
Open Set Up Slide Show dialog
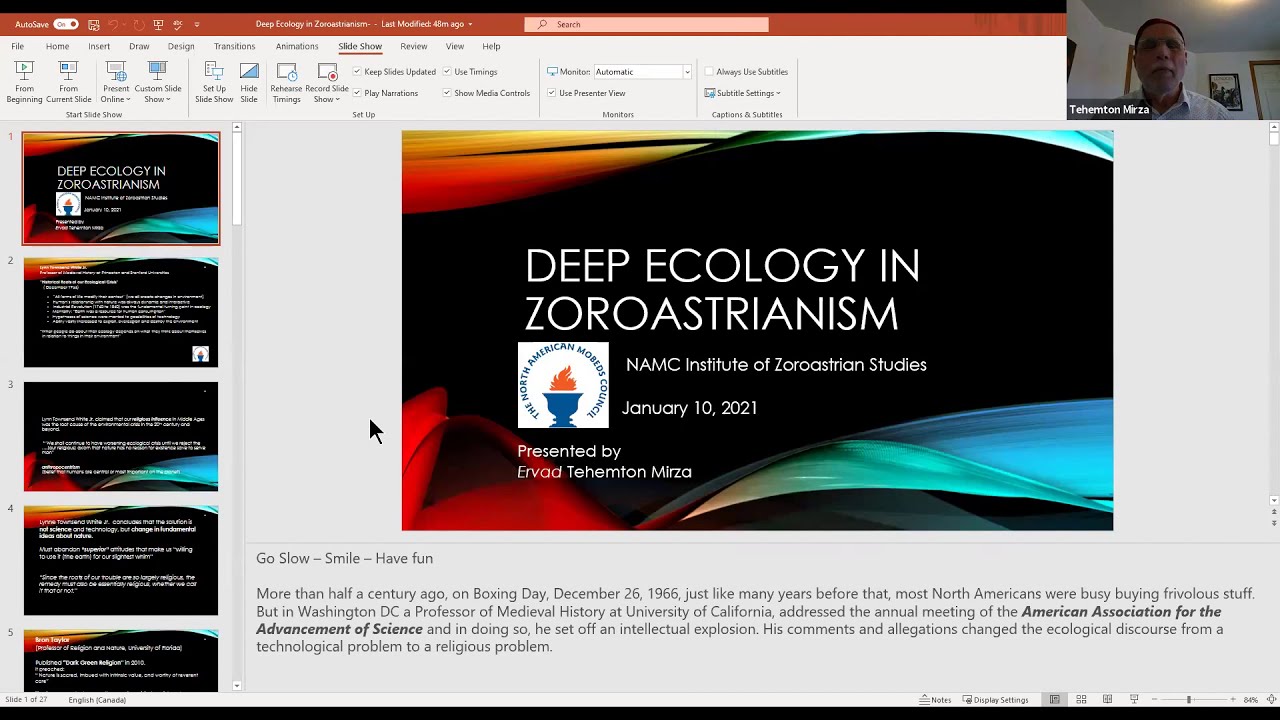tap(214, 81)
